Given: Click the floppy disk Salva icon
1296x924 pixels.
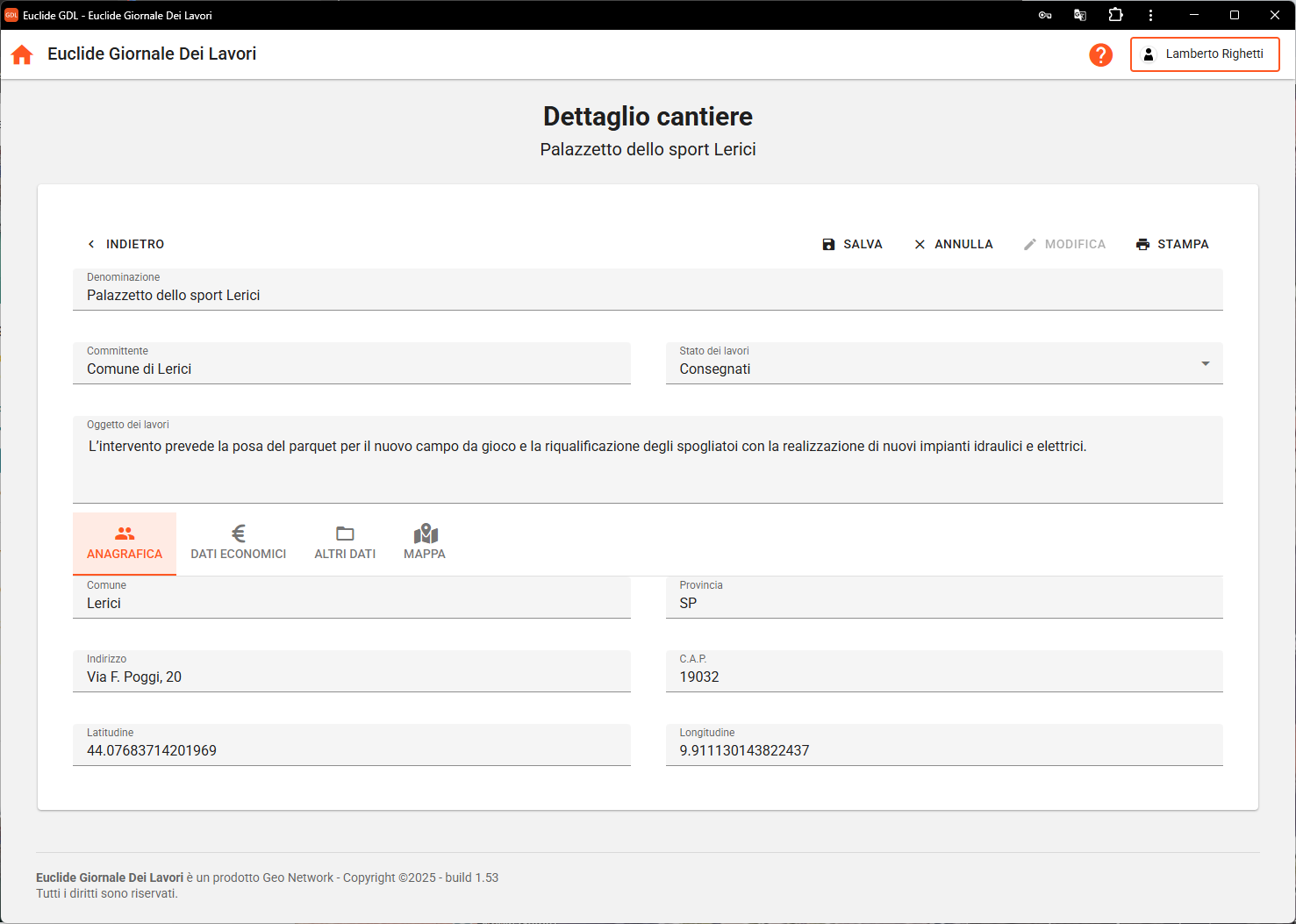Looking at the screenshot, I should pyautogui.click(x=828, y=244).
